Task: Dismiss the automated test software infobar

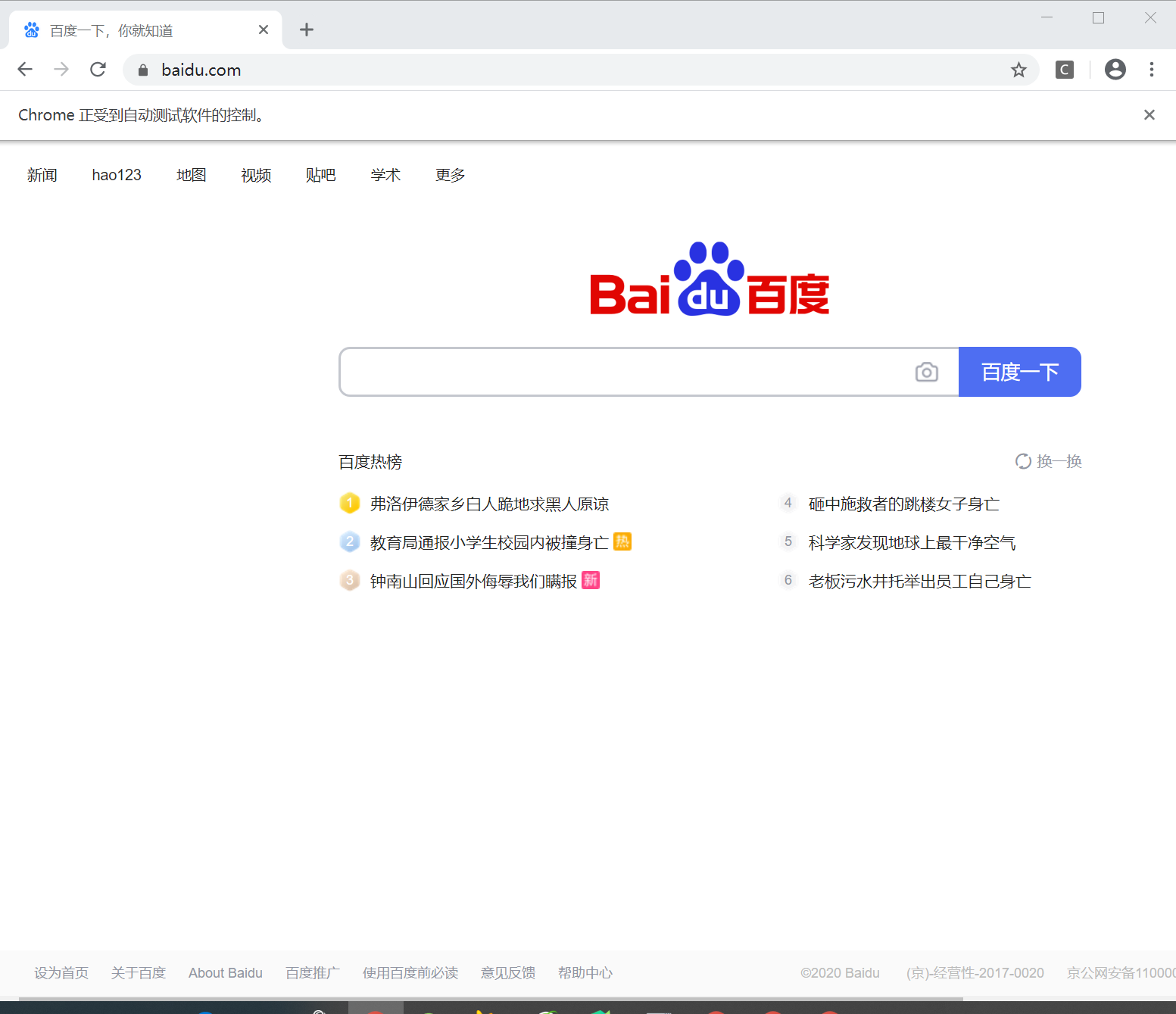Action: pos(1149,114)
